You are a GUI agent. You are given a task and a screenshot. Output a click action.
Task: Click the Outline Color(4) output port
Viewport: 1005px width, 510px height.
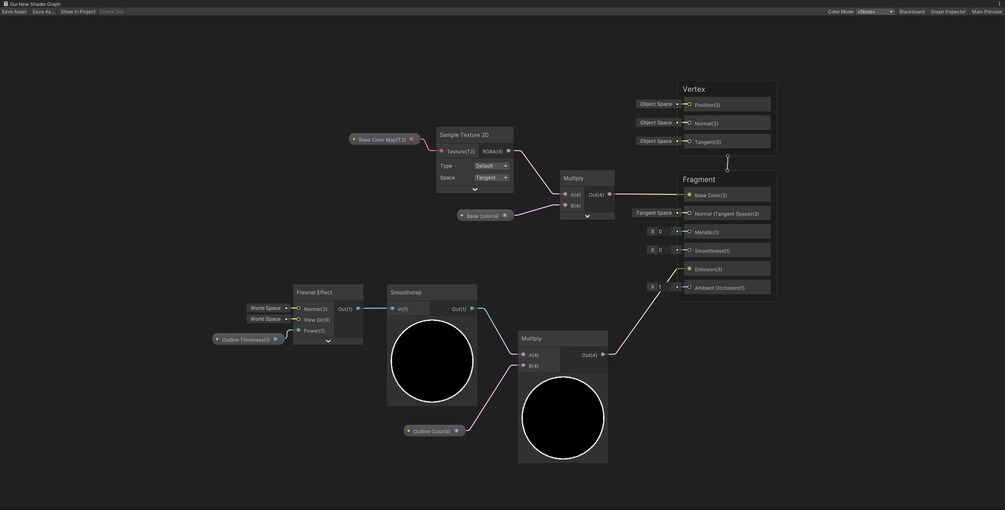tap(456, 431)
